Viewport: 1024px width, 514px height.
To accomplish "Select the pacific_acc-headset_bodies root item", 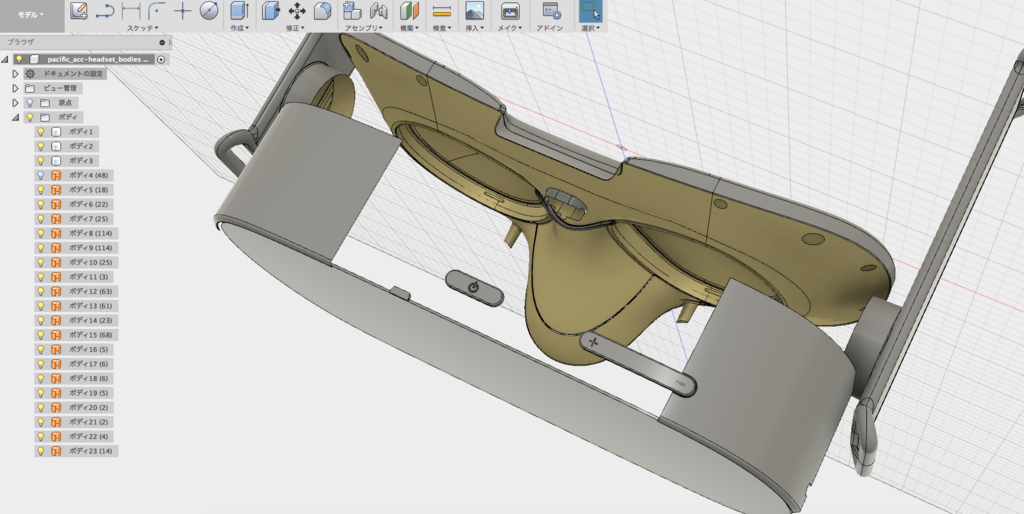I will click(x=97, y=59).
